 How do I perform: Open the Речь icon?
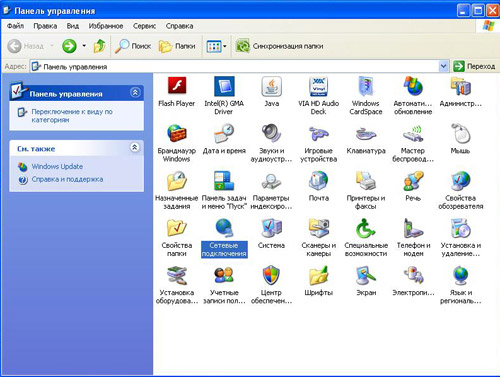tap(413, 181)
